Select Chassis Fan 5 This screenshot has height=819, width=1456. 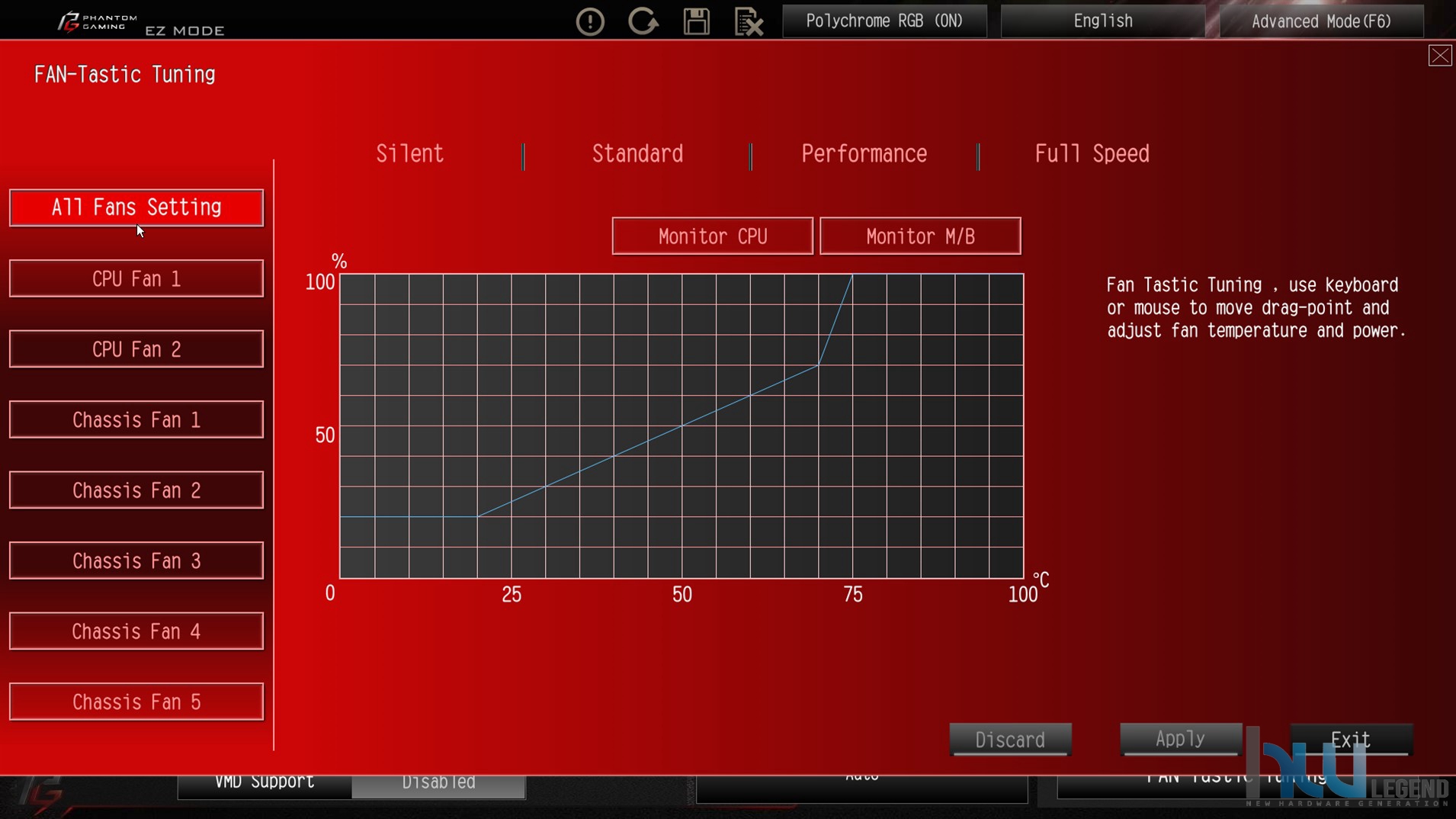[x=136, y=702]
